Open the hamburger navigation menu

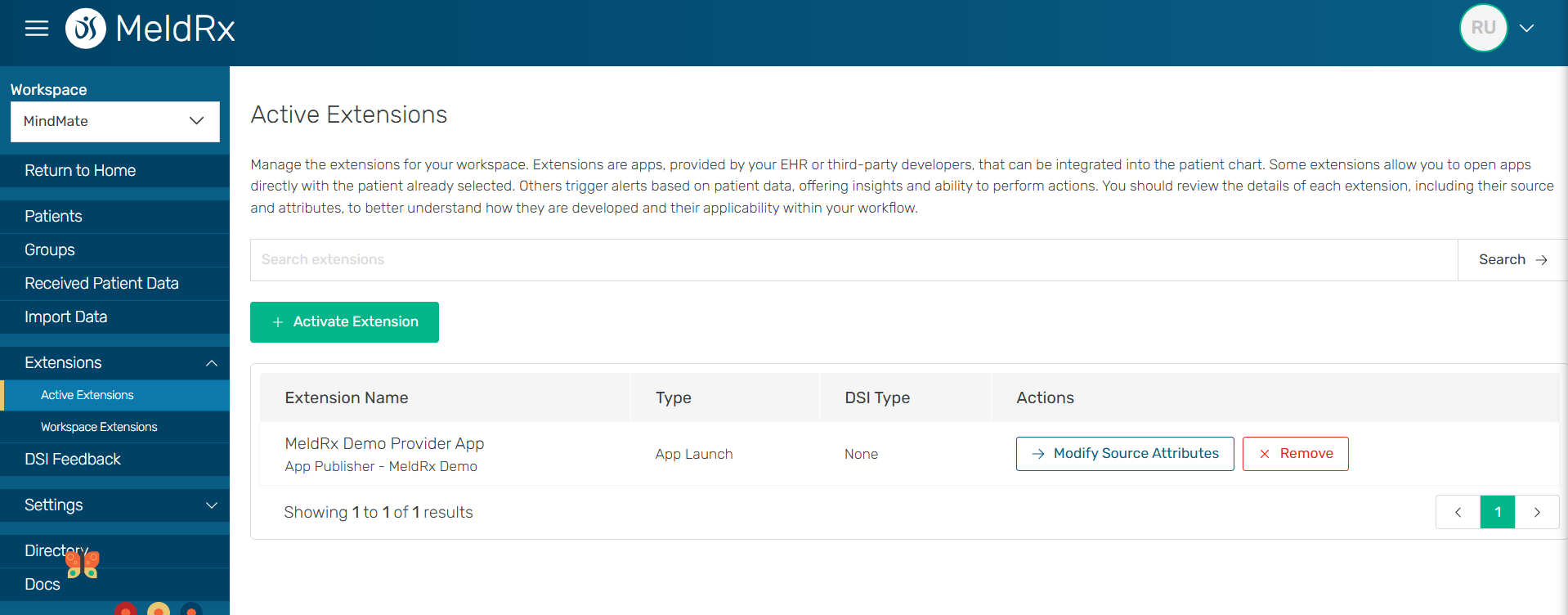point(37,29)
